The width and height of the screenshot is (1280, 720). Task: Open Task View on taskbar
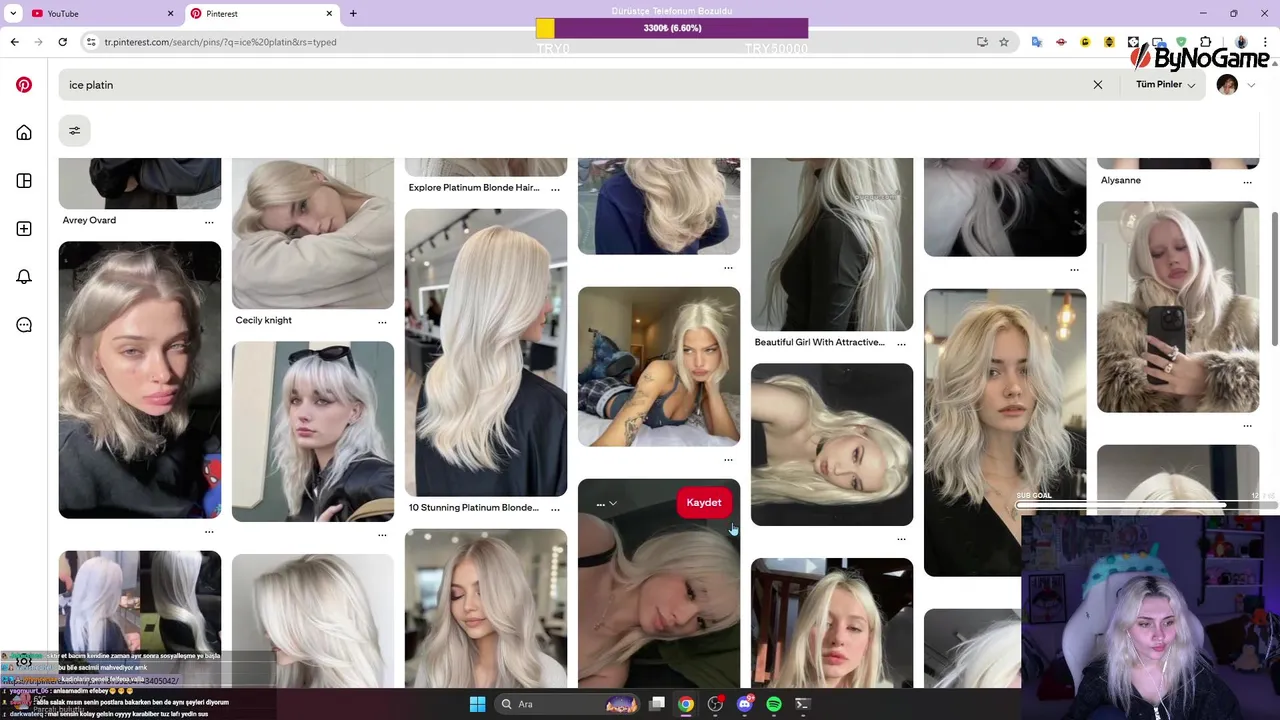[657, 704]
